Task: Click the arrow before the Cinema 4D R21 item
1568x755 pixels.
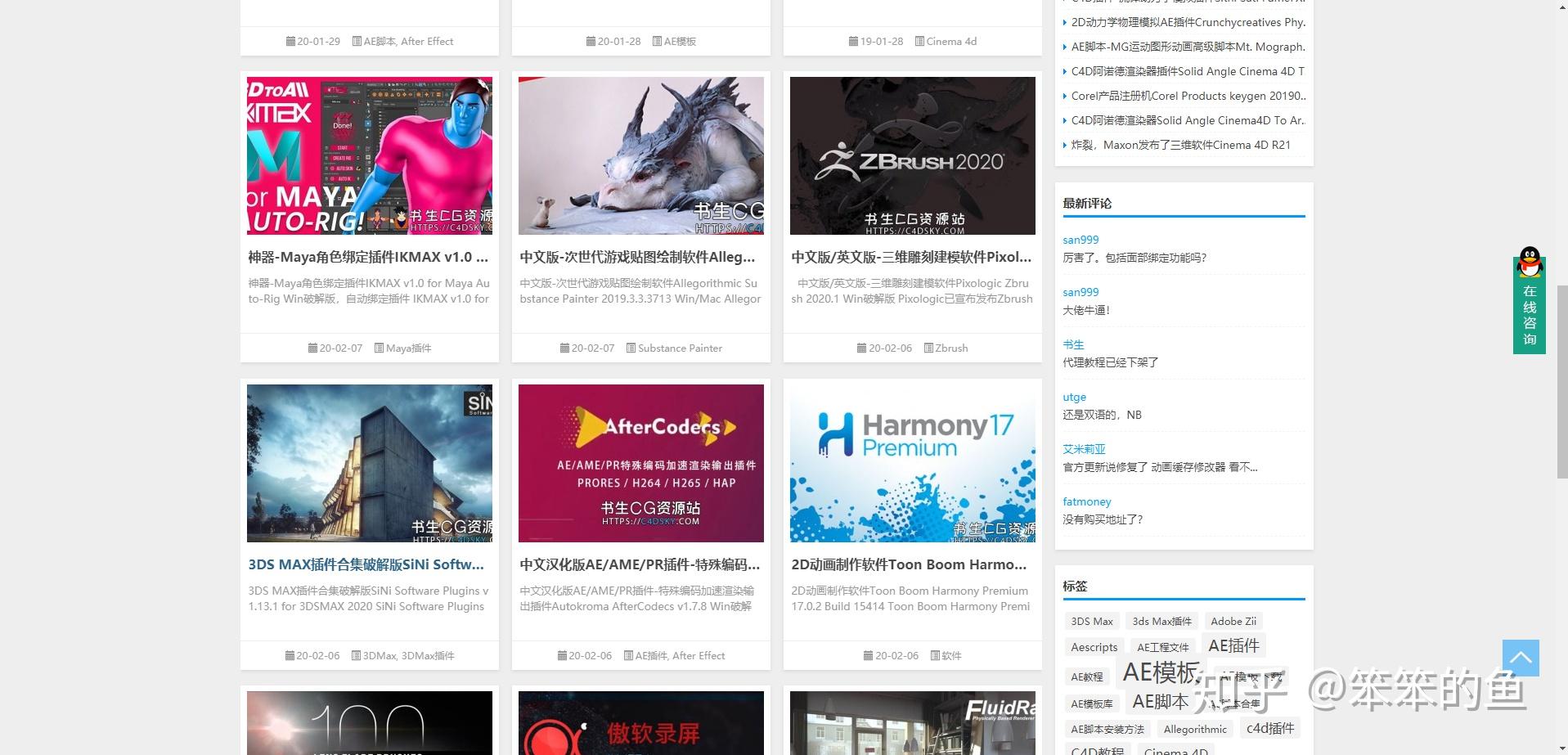Action: [1065, 145]
